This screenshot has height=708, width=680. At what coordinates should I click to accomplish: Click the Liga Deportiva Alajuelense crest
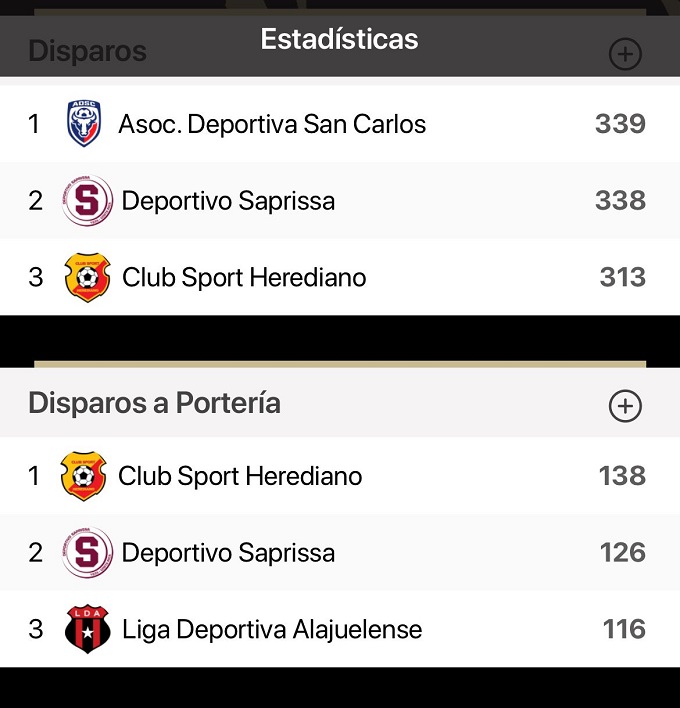click(x=86, y=629)
